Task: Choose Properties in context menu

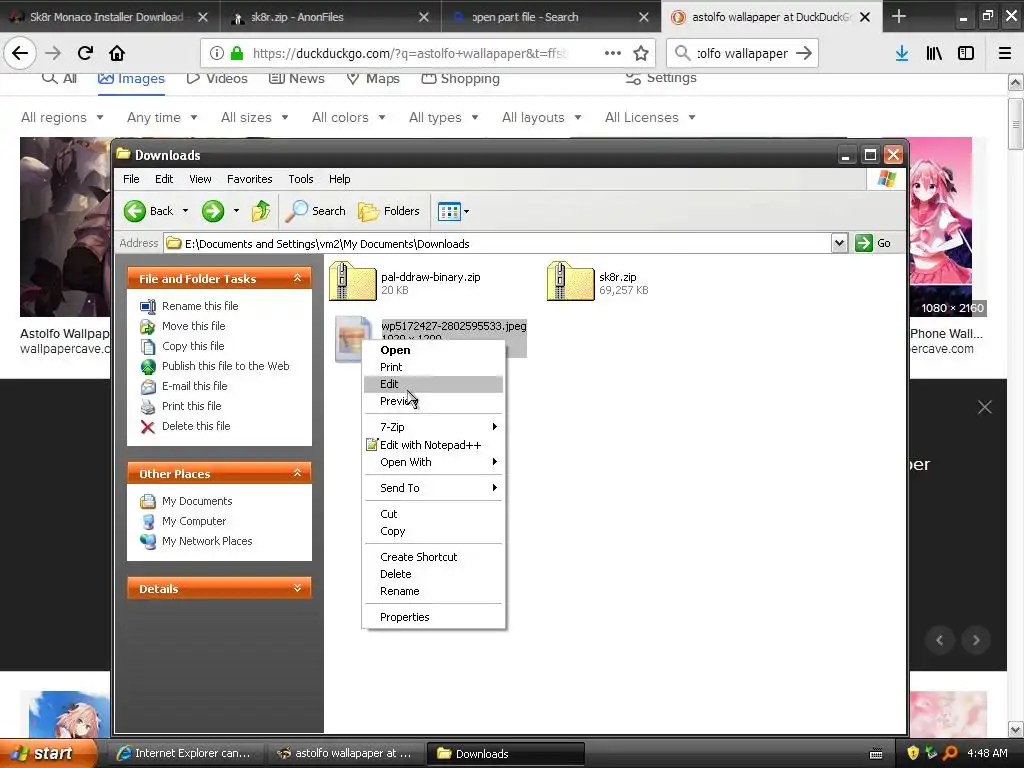Action: click(434, 617)
